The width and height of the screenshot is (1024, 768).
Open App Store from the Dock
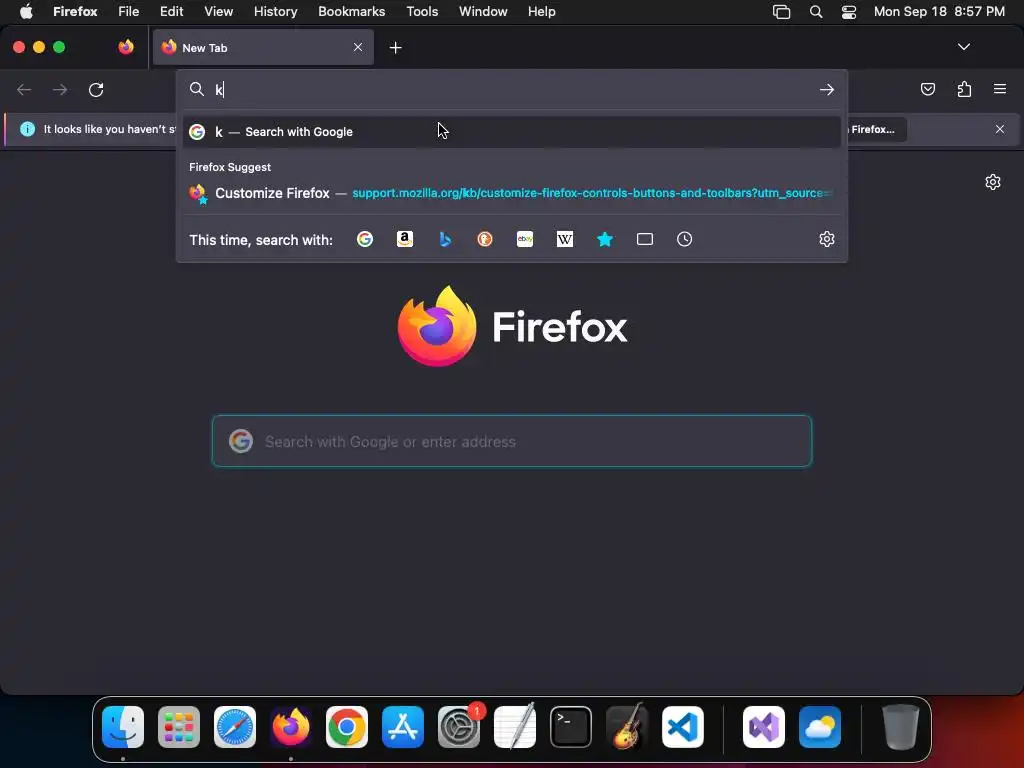[403, 727]
